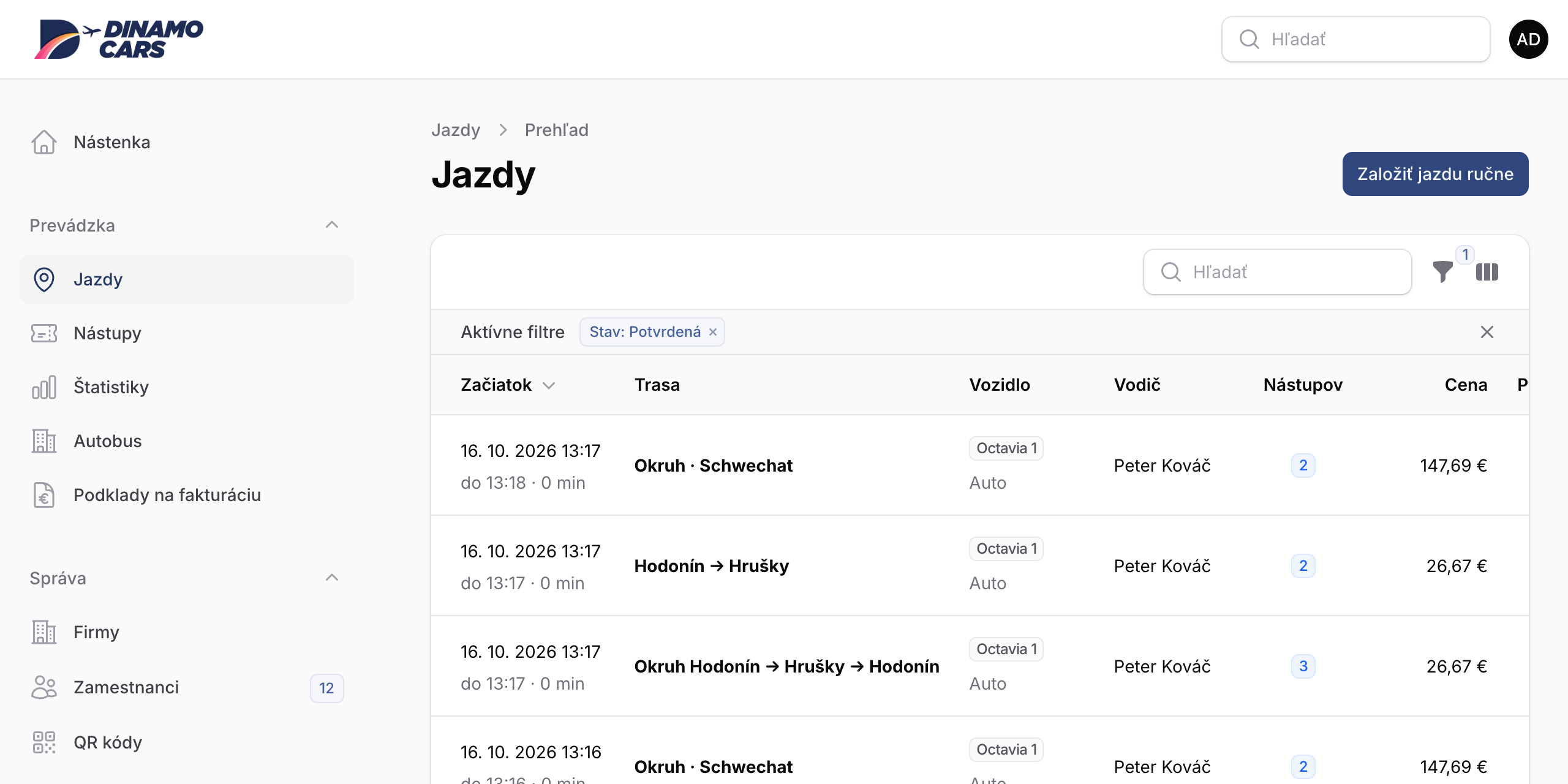
Task: Click the Vozidlo column header
Action: tap(999, 385)
